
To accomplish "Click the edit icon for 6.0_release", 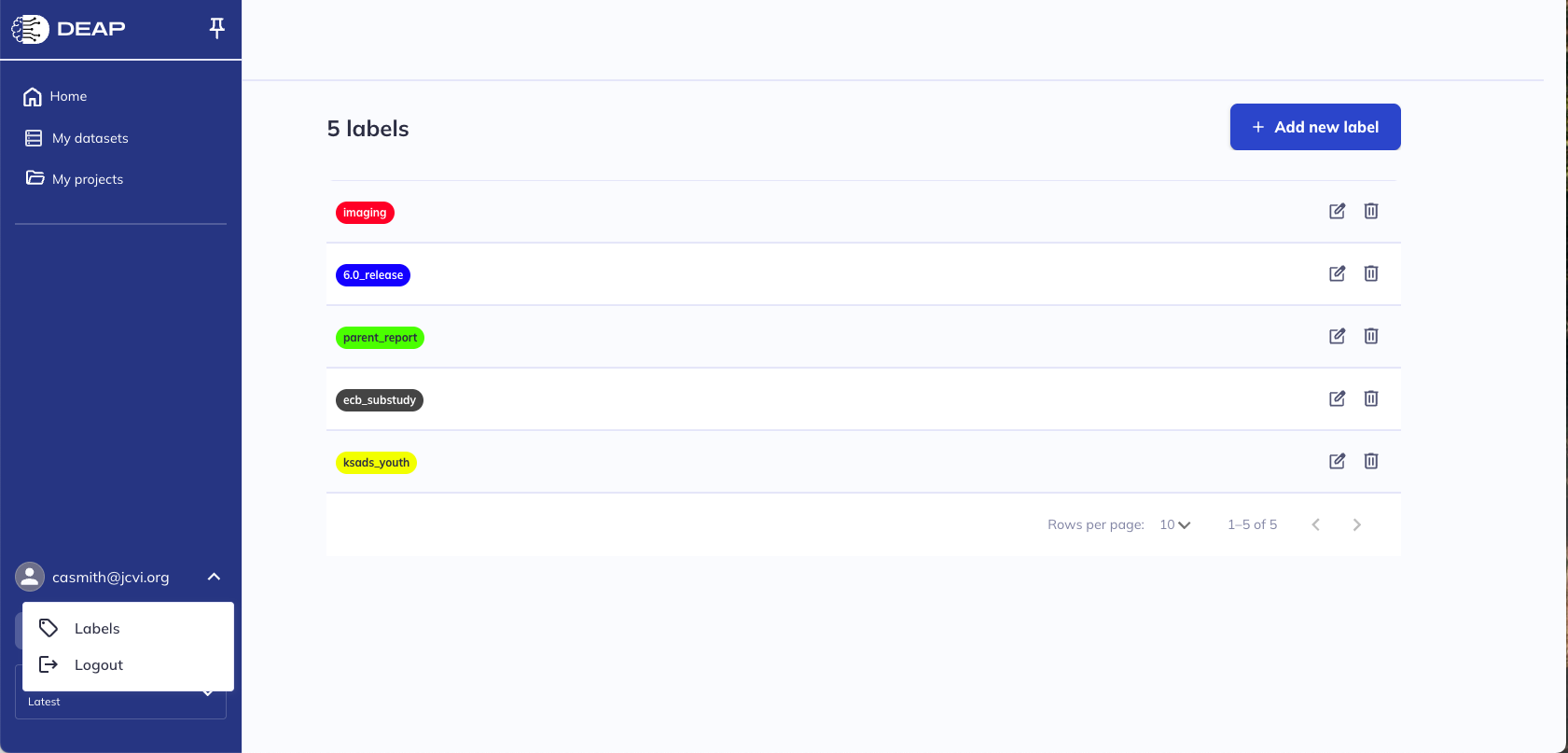I will (x=1337, y=273).
